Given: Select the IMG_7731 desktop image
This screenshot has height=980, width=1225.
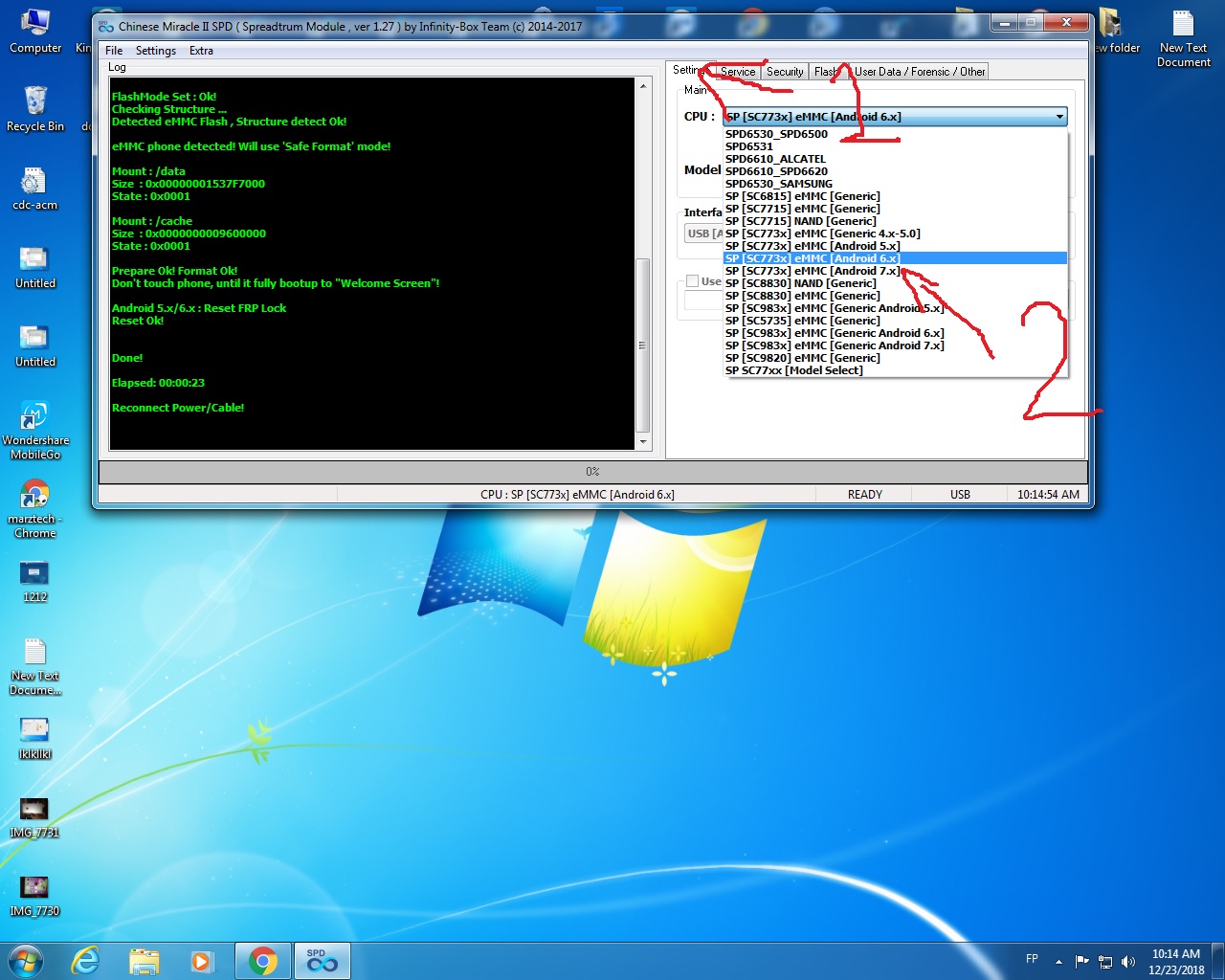Looking at the screenshot, I should (x=34, y=818).
